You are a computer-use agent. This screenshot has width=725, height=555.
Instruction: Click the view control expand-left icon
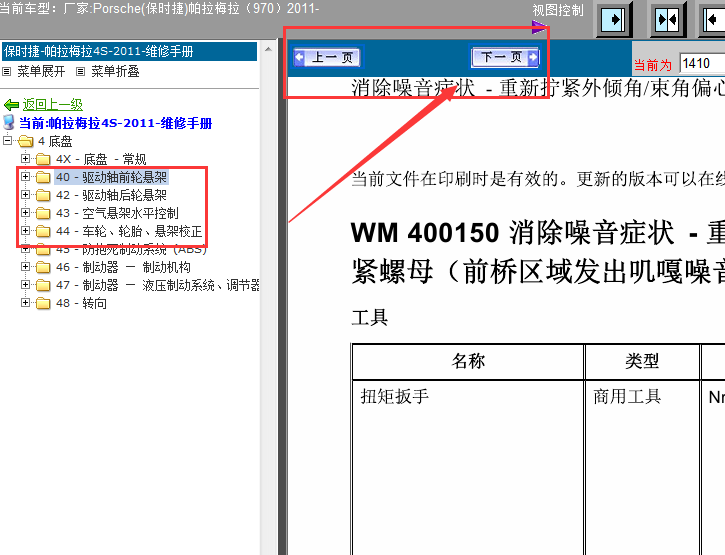coord(713,19)
